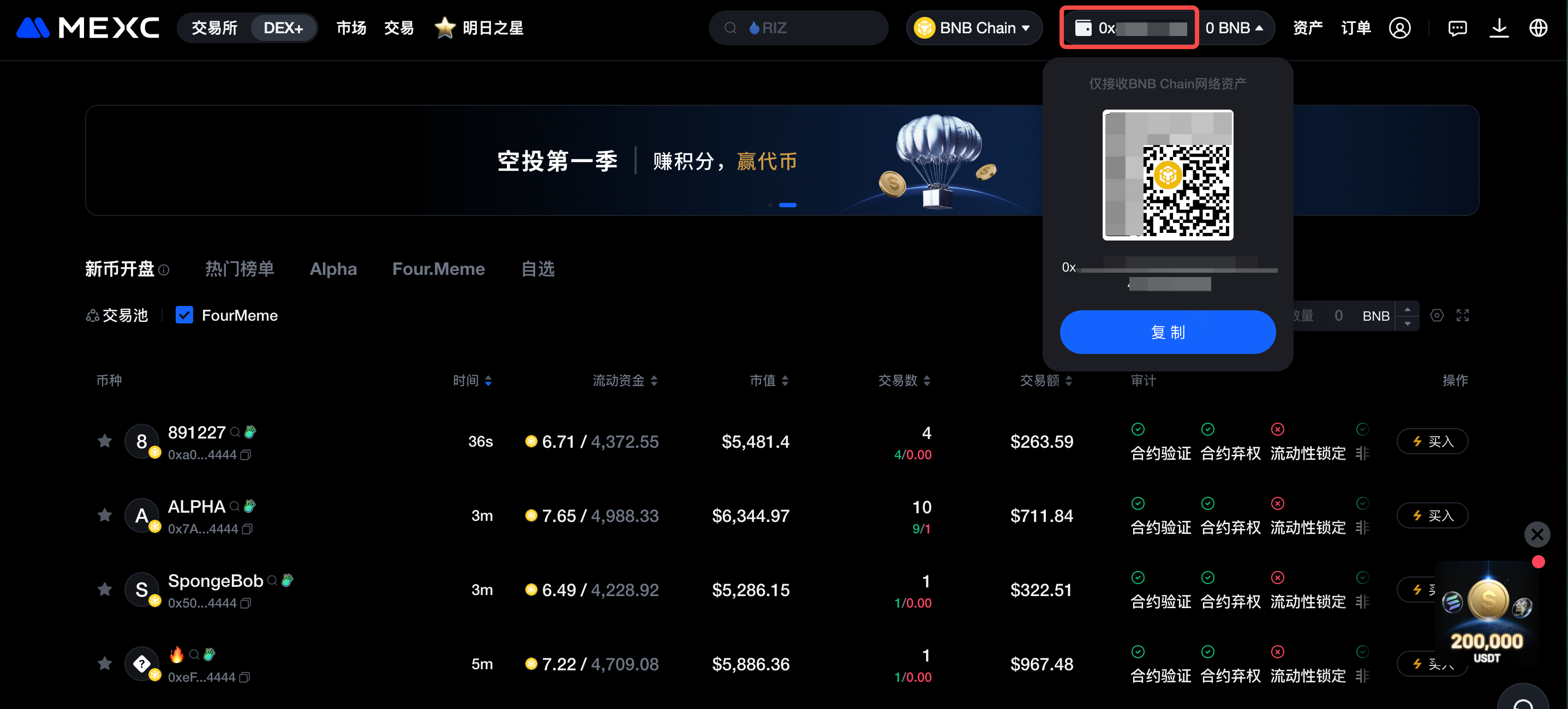Select the 热门榜单 tab
This screenshot has height=709, width=1568.
coord(239,268)
